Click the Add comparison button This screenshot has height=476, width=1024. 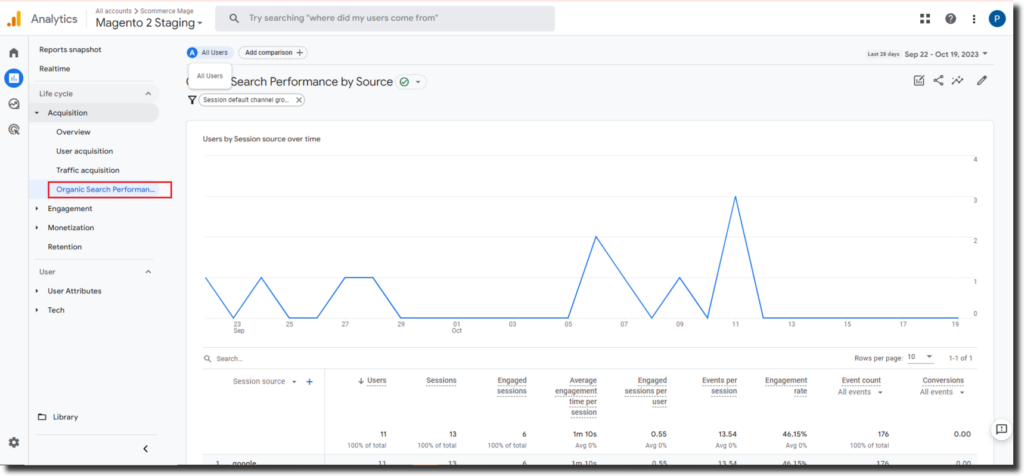click(273, 52)
